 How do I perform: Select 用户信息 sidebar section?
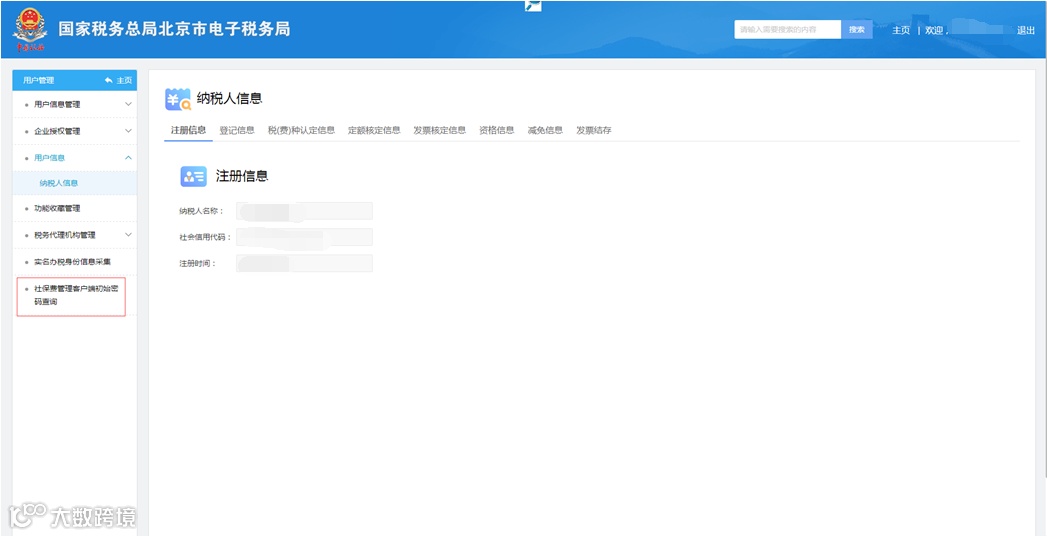pos(49,158)
